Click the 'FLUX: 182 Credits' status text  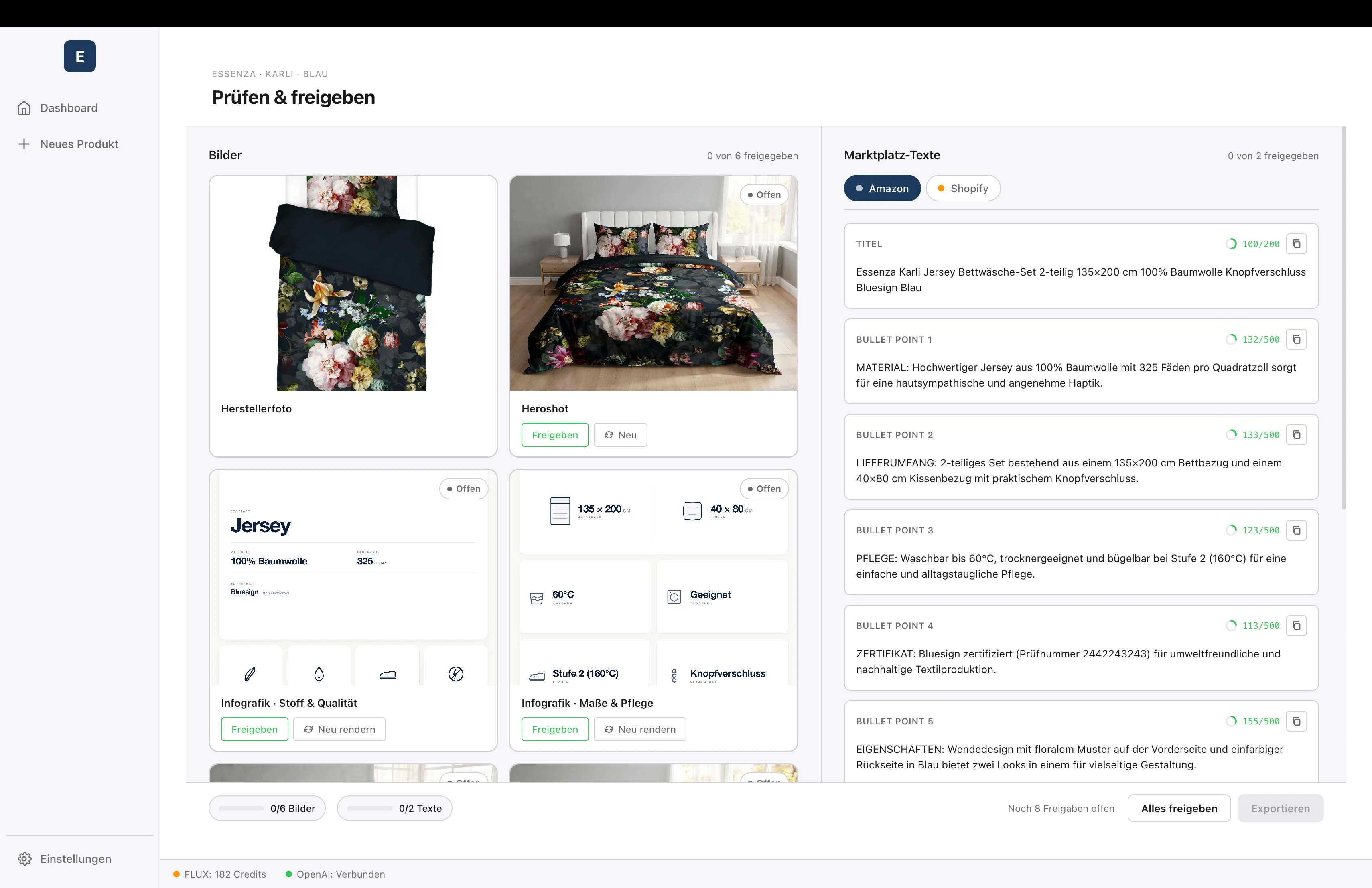(x=225, y=874)
